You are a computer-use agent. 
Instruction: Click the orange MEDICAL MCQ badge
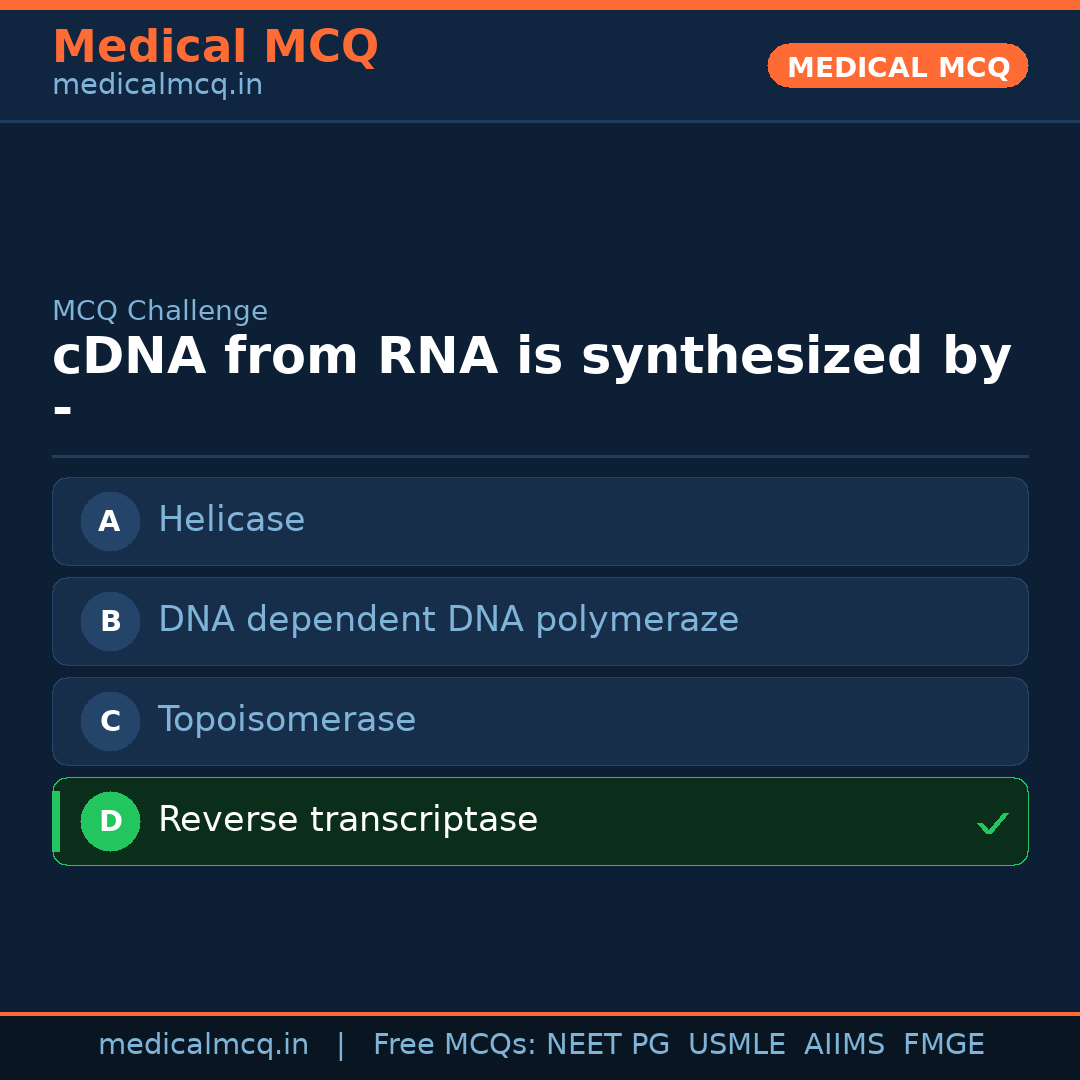(x=897, y=66)
